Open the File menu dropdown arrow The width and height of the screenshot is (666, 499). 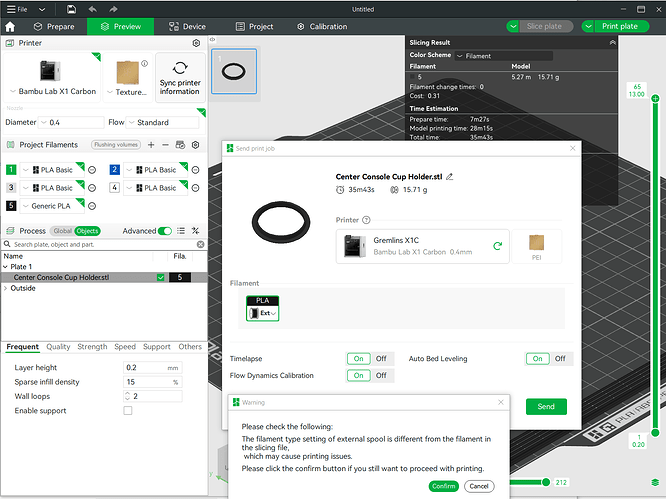pos(42,9)
